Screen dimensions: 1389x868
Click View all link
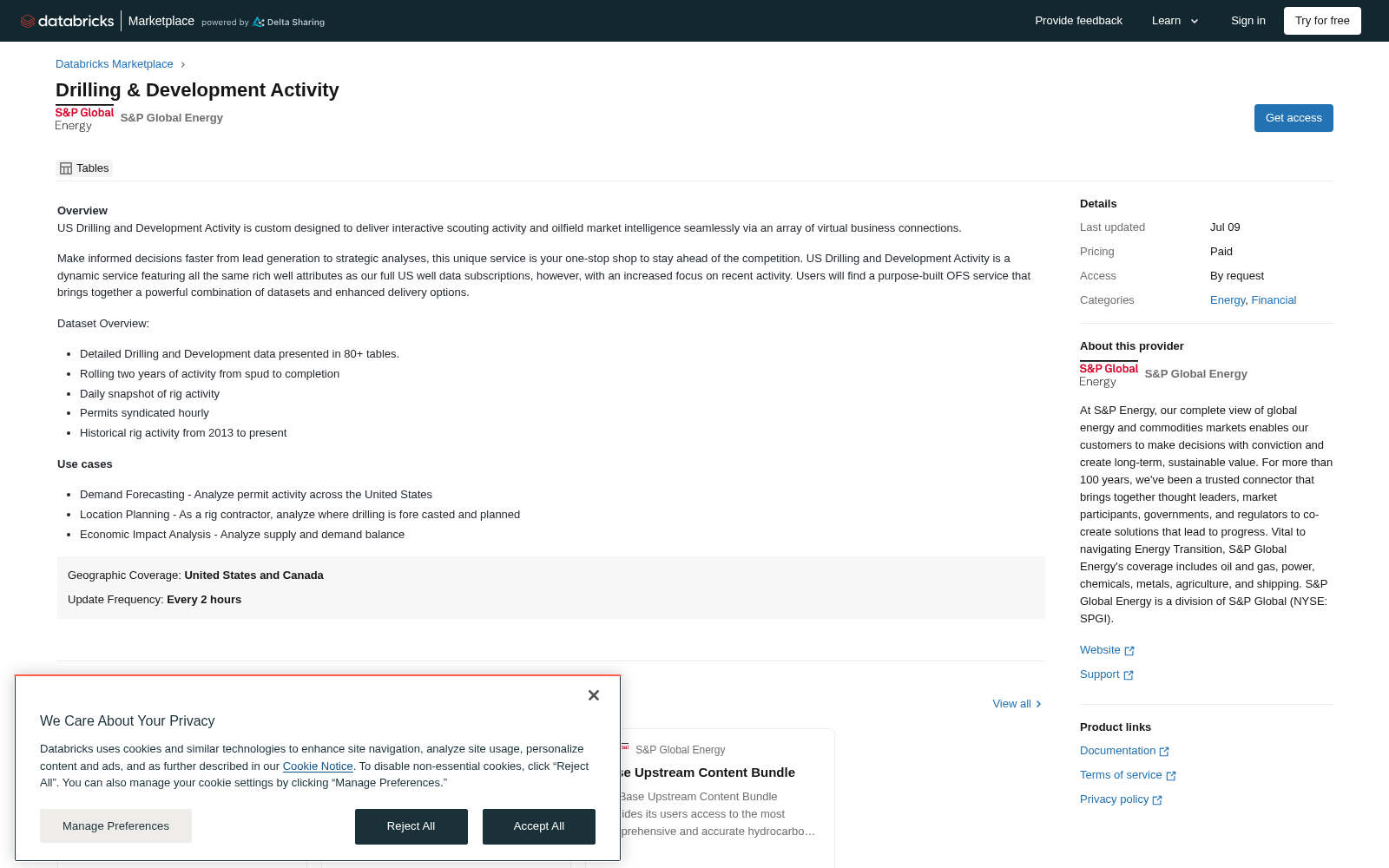pyautogui.click(x=1017, y=704)
